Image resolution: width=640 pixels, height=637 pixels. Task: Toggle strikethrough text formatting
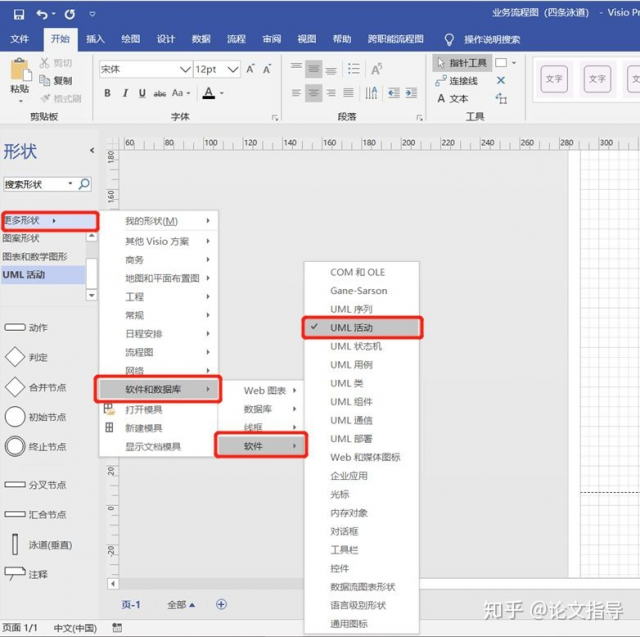tap(160, 93)
